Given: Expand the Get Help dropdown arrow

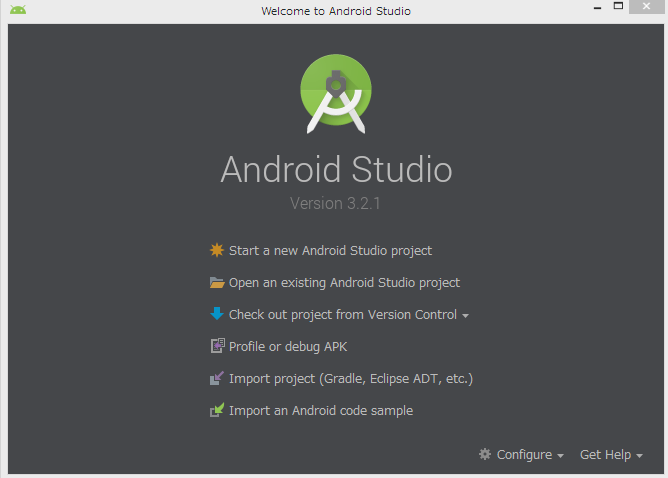Looking at the screenshot, I should tap(639, 456).
